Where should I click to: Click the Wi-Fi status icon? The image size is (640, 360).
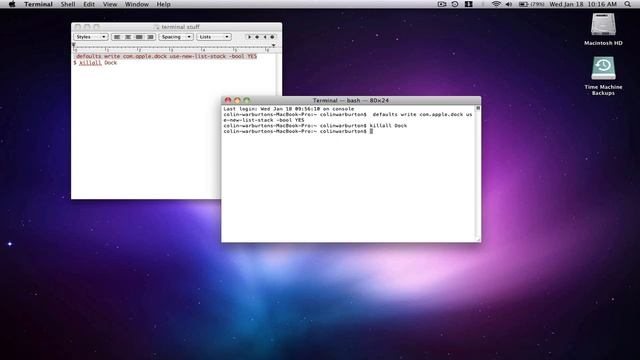[x=496, y=4]
